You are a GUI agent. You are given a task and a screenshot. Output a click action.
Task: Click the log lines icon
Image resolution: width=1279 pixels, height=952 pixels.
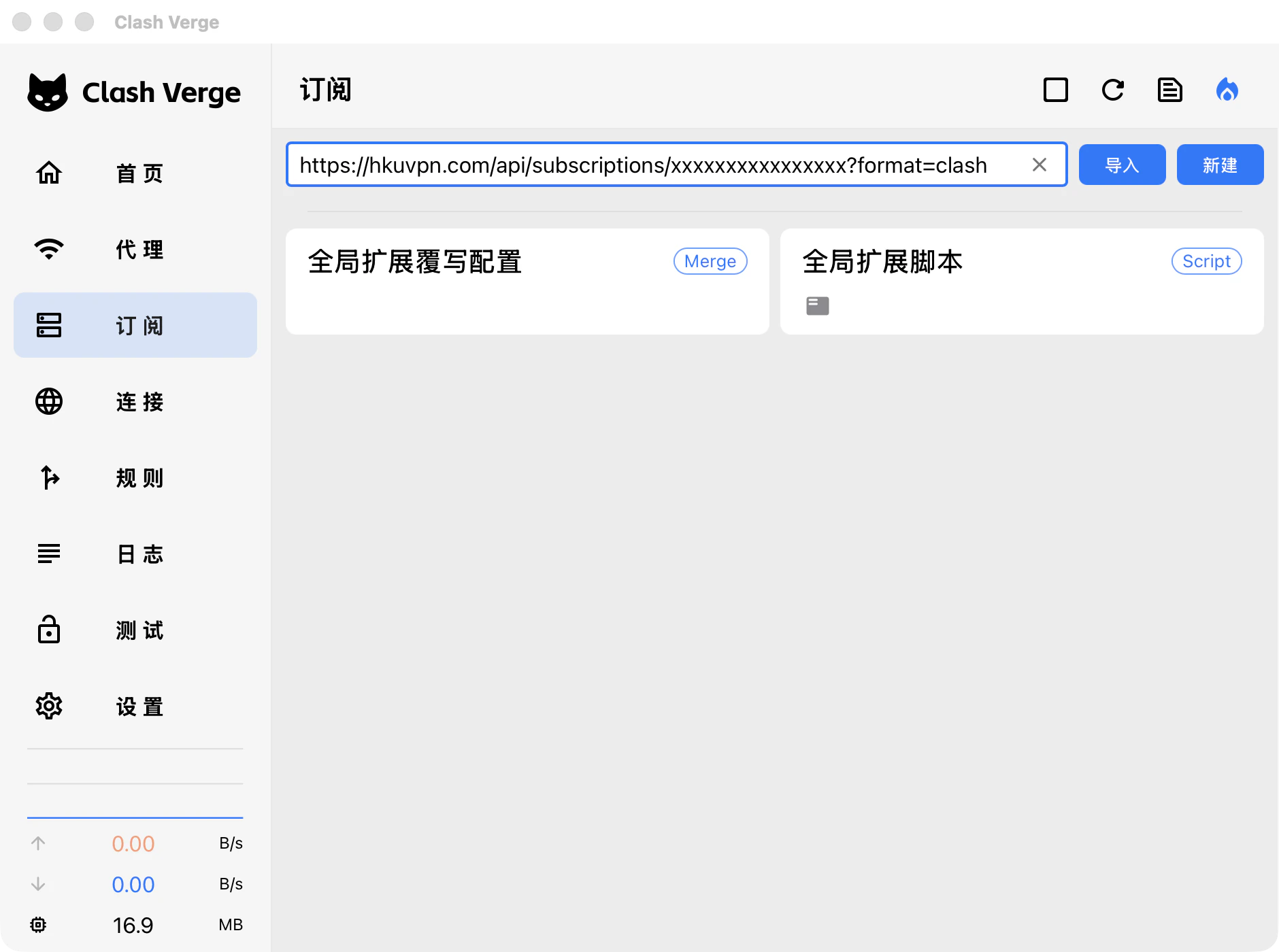tap(49, 554)
